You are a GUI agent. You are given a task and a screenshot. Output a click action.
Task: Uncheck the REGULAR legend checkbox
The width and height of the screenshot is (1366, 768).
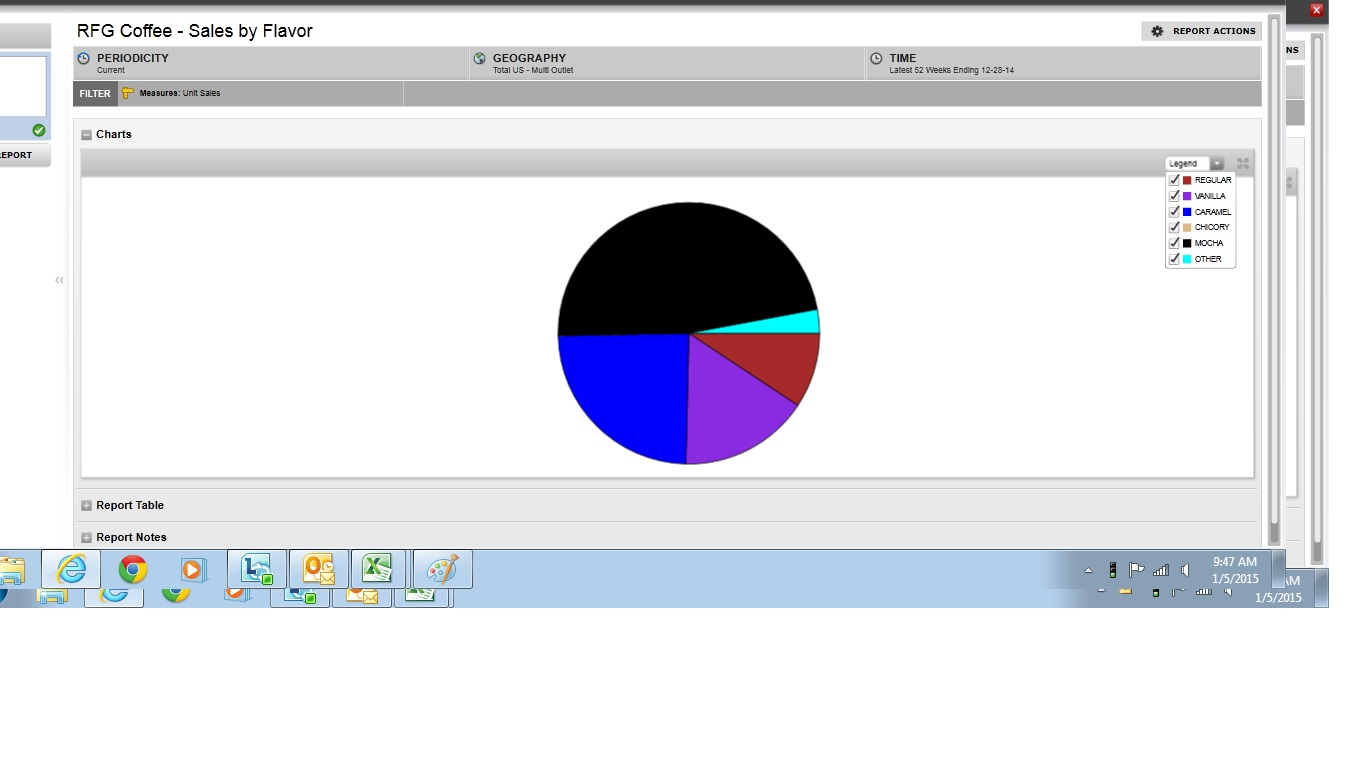point(1174,180)
